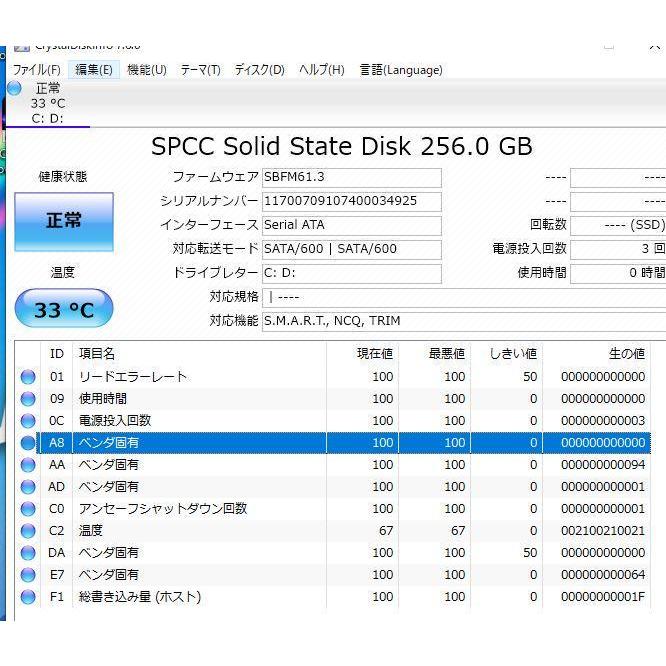Click the 最悪値 column header
This screenshot has width=666, height=666.
pyautogui.click(x=435, y=353)
